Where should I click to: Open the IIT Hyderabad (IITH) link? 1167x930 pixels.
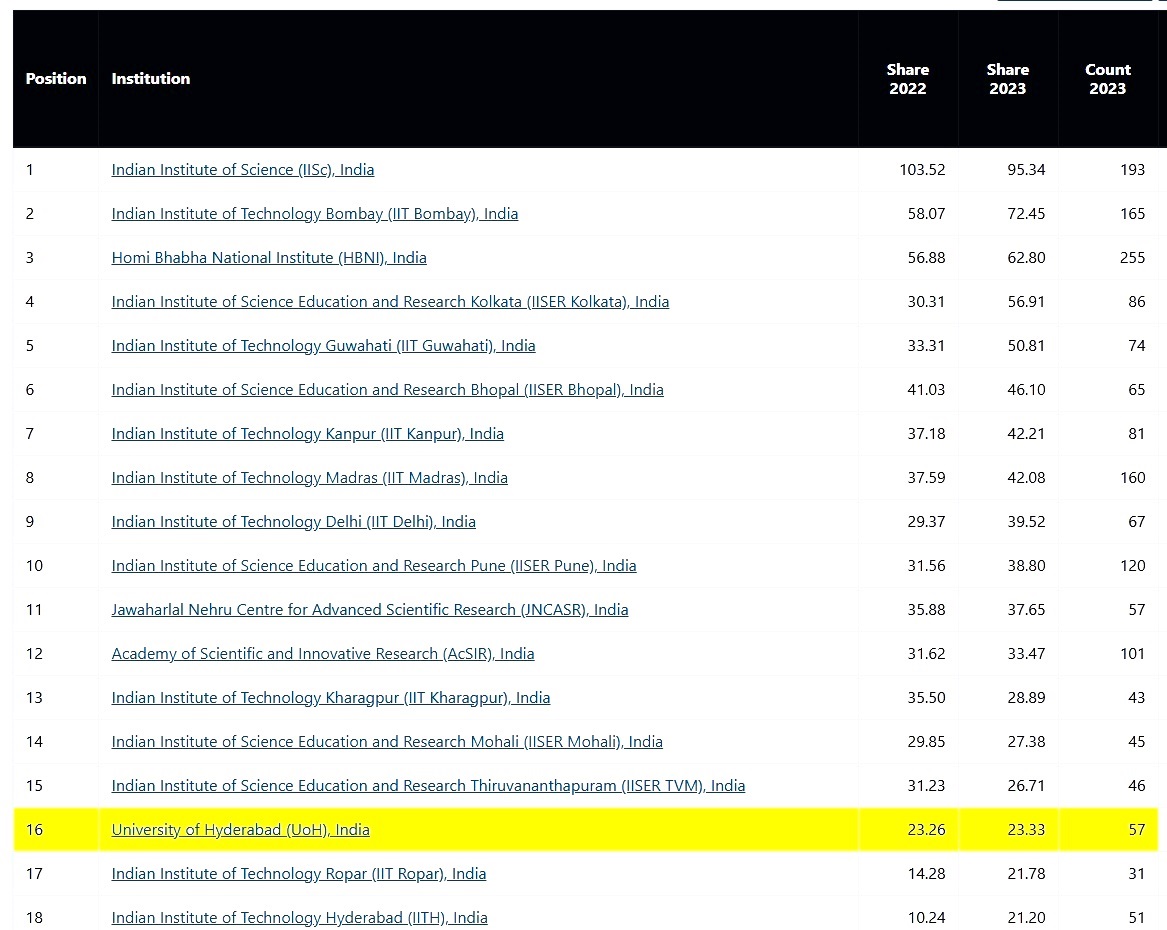(x=299, y=917)
